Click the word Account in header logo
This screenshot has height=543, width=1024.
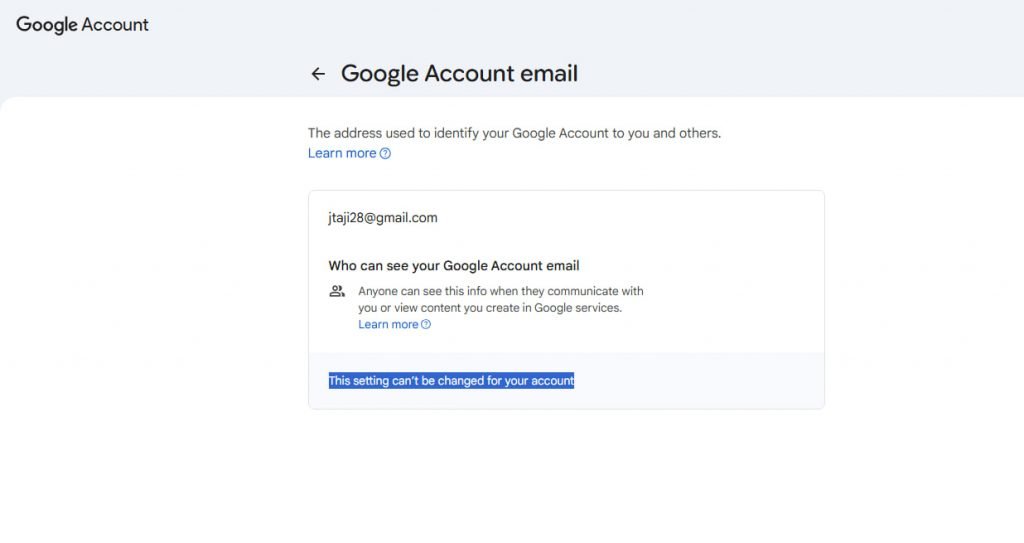pos(115,25)
